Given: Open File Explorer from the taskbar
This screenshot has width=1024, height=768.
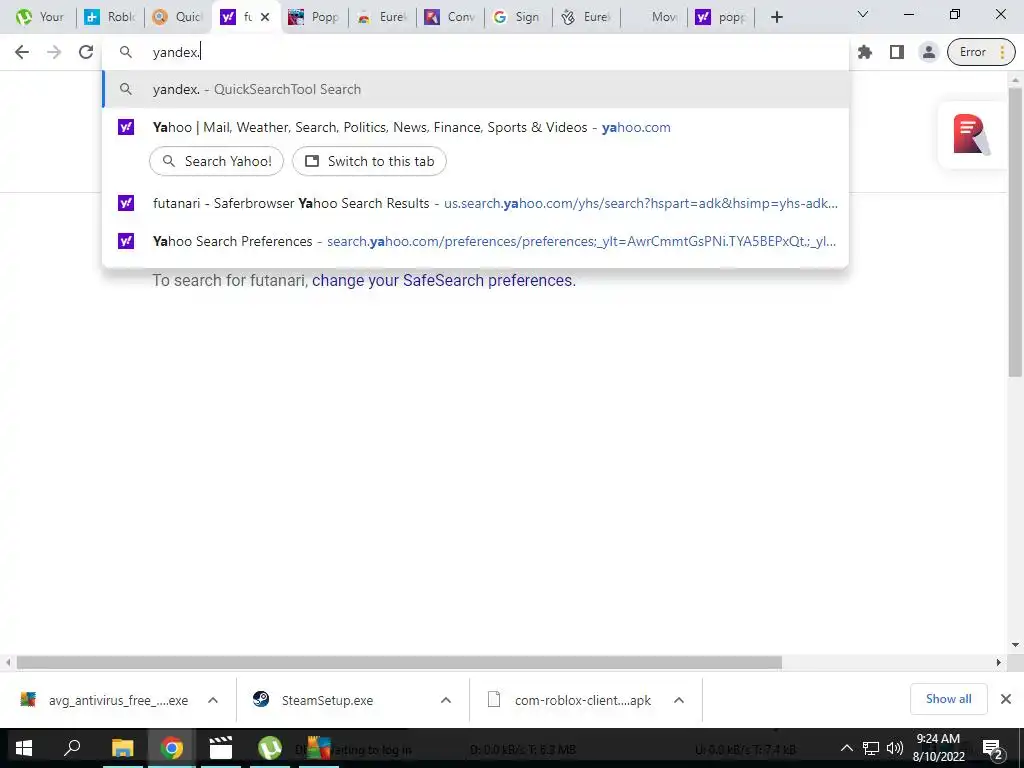Looking at the screenshot, I should coord(122,748).
